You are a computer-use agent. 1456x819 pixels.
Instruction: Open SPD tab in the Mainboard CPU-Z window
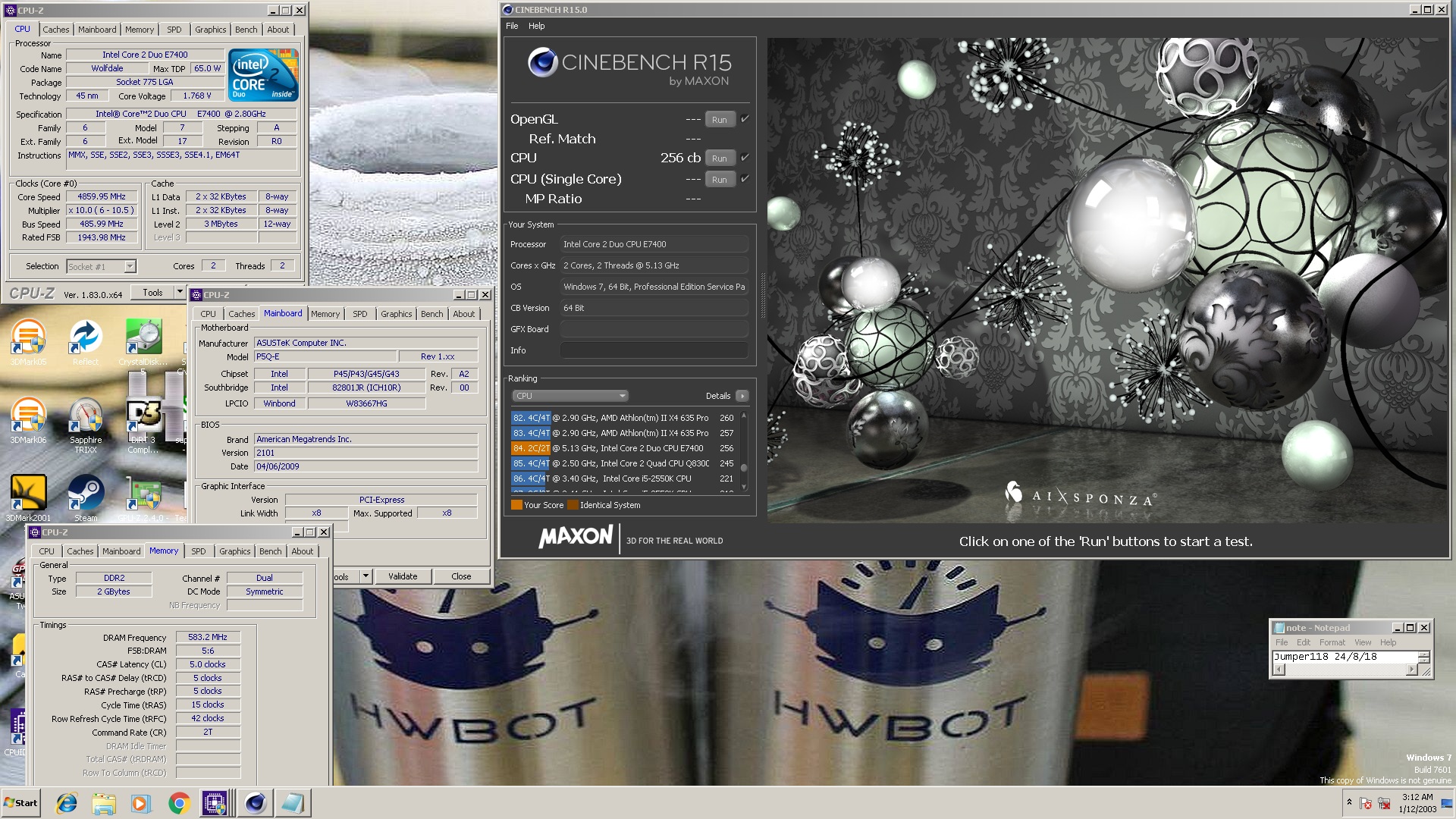pos(360,314)
